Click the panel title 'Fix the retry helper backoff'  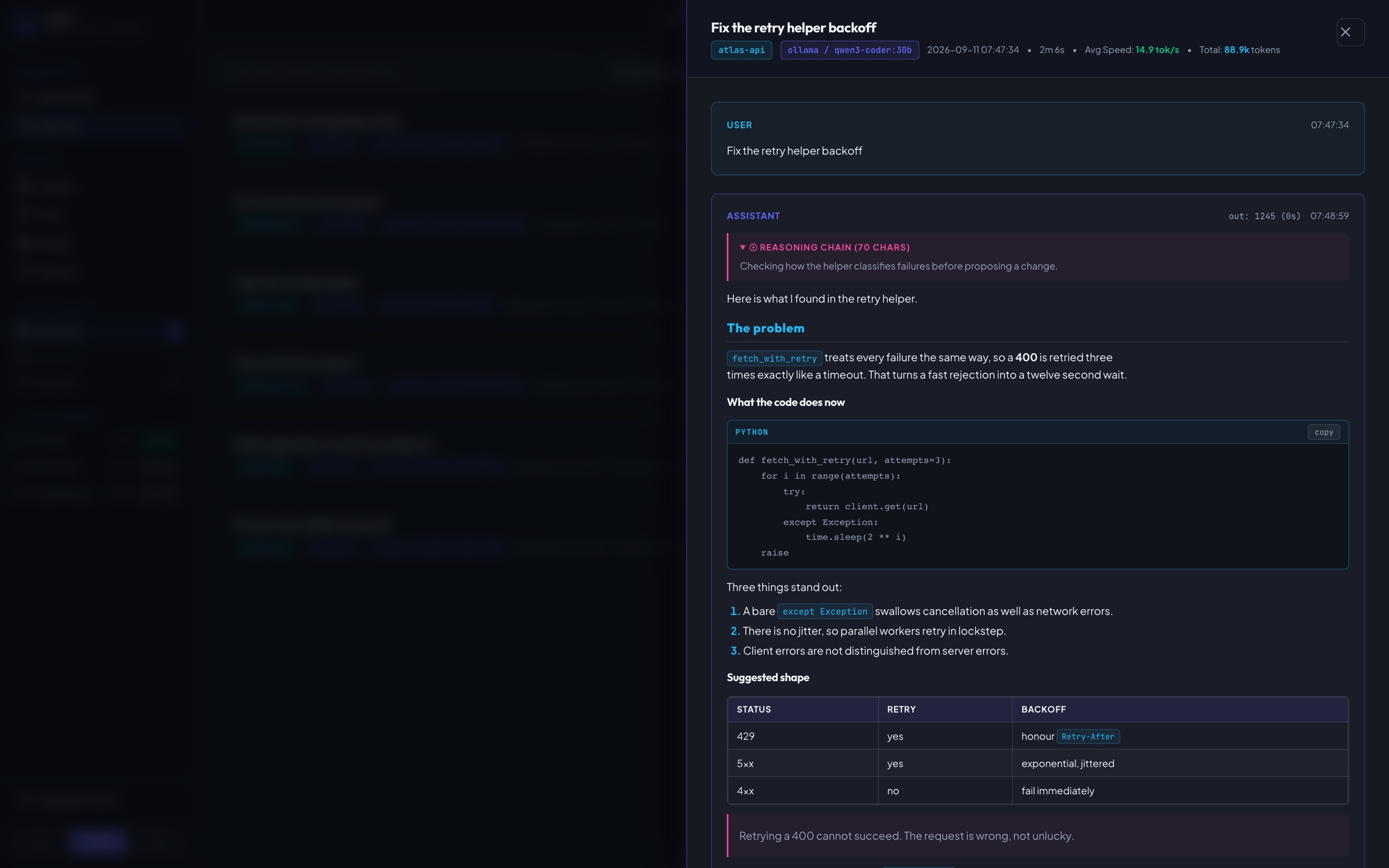(x=794, y=27)
